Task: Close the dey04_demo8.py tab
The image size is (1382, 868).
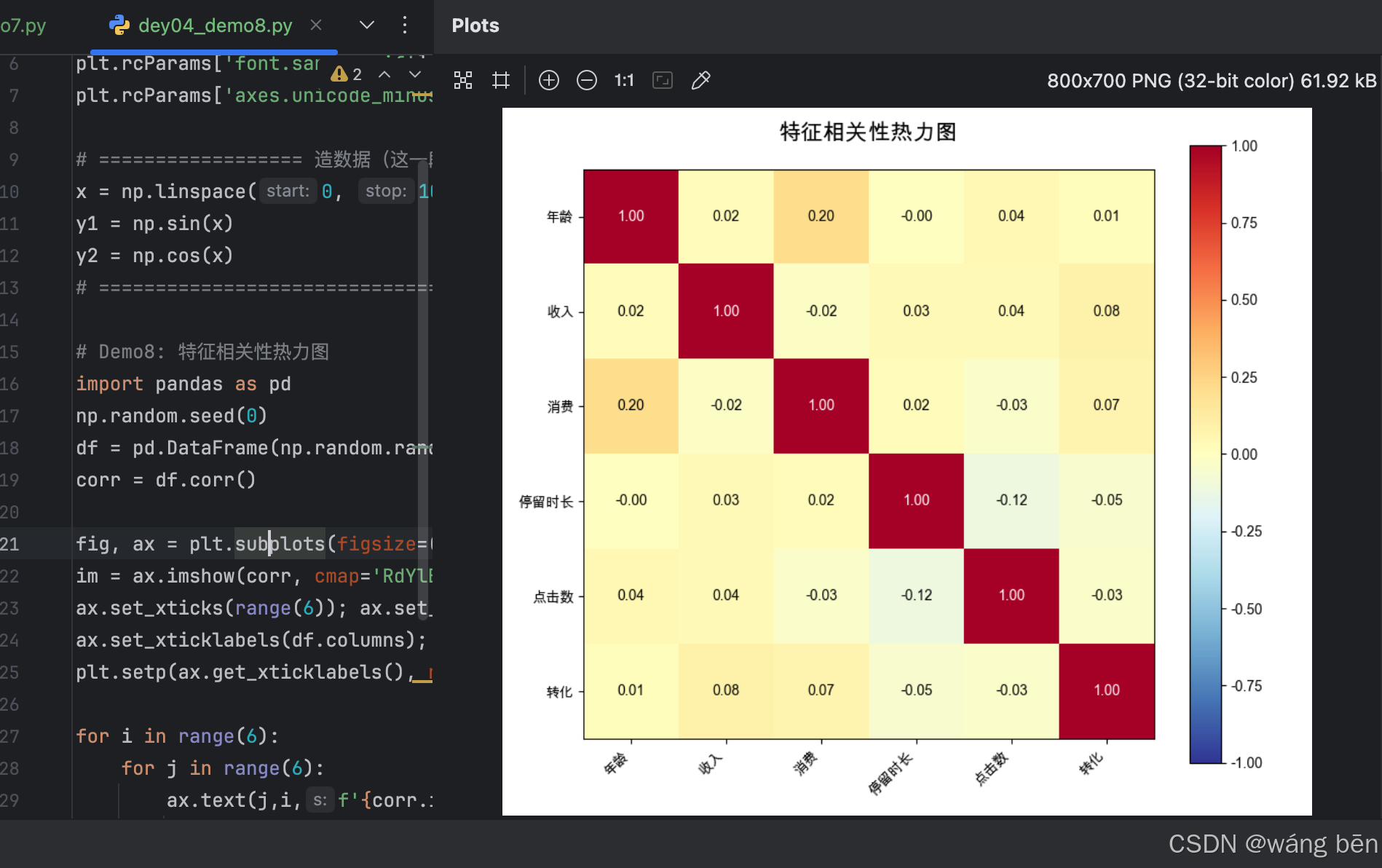Action: point(316,25)
